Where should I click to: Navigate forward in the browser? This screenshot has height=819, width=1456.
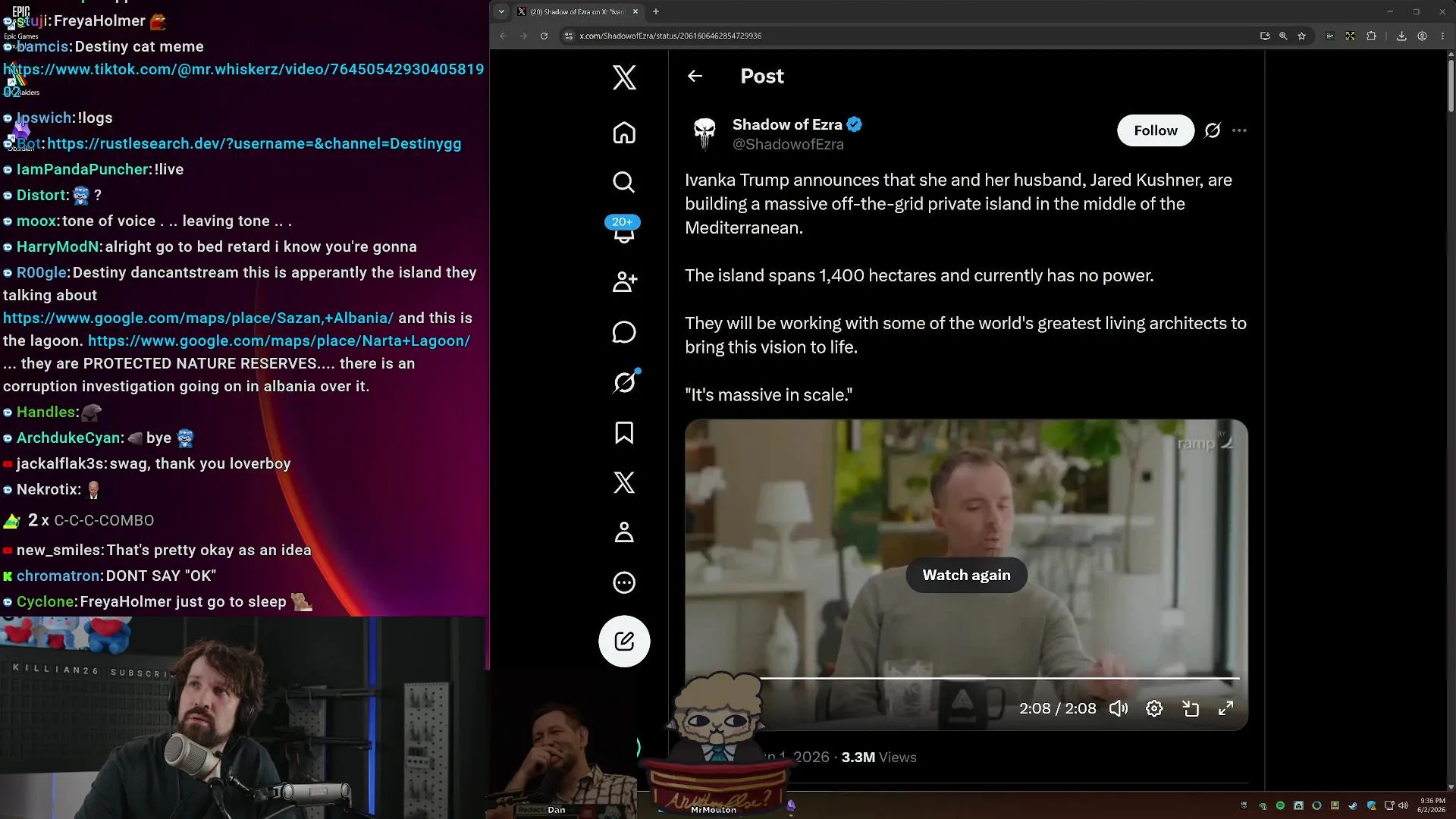(523, 36)
